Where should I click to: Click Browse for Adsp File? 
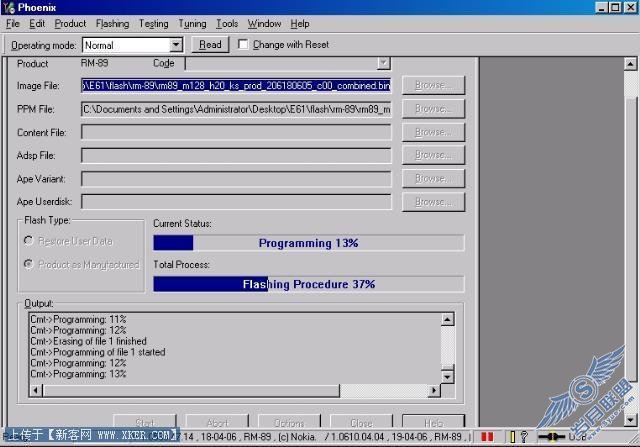pos(433,155)
